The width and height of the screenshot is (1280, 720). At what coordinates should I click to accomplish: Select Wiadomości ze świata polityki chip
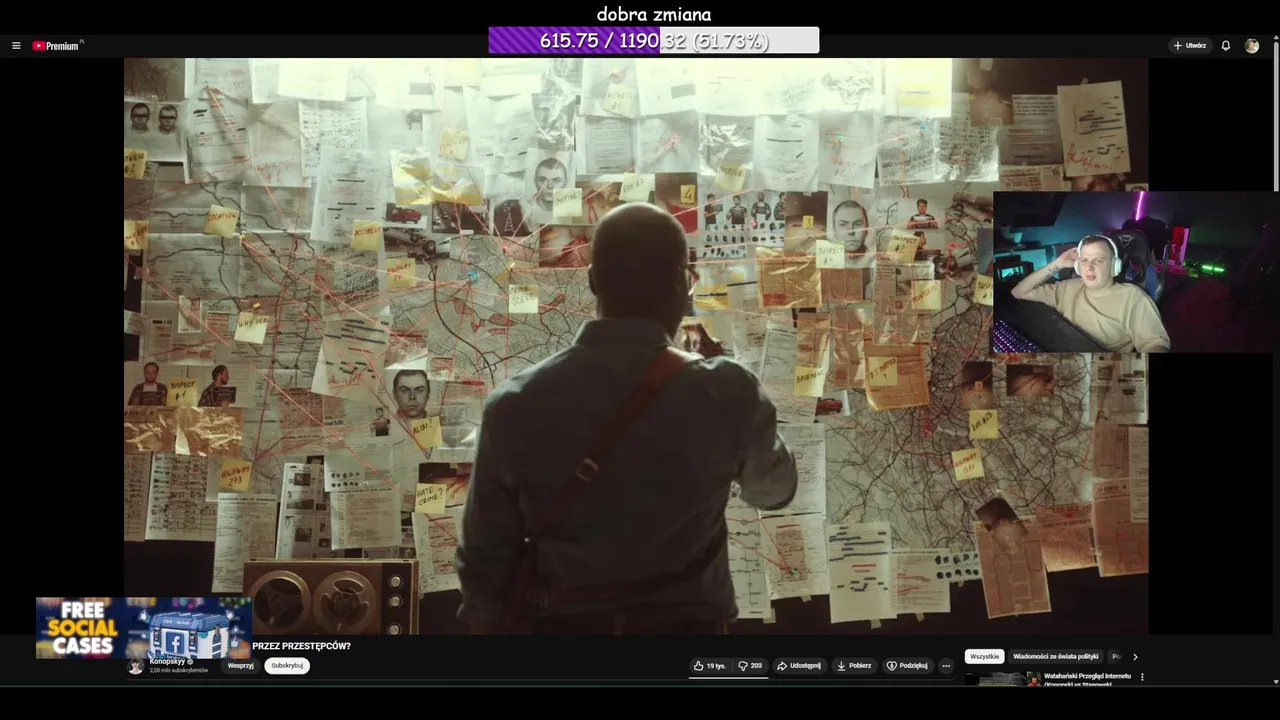[x=1055, y=657]
